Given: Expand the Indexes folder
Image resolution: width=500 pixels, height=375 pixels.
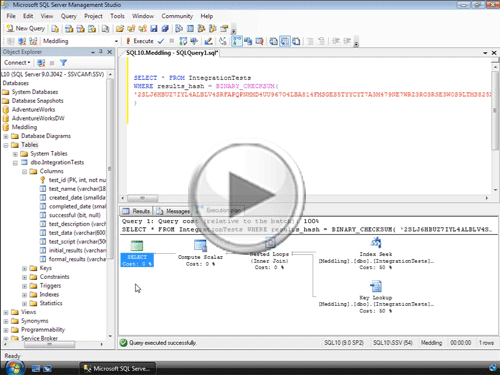Looking at the screenshot, I should point(24,295).
